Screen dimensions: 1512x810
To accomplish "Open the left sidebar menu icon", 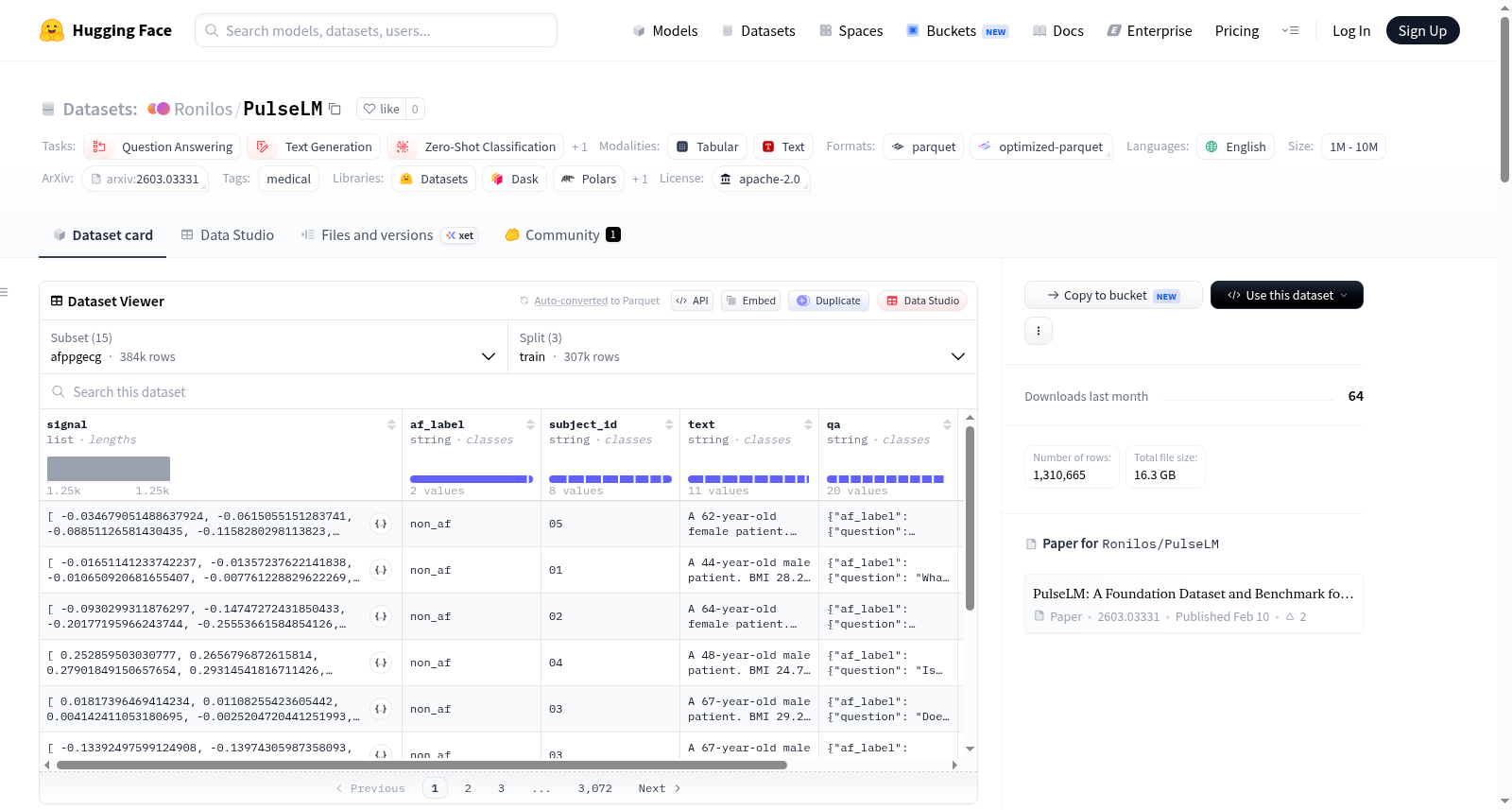I will (5, 292).
